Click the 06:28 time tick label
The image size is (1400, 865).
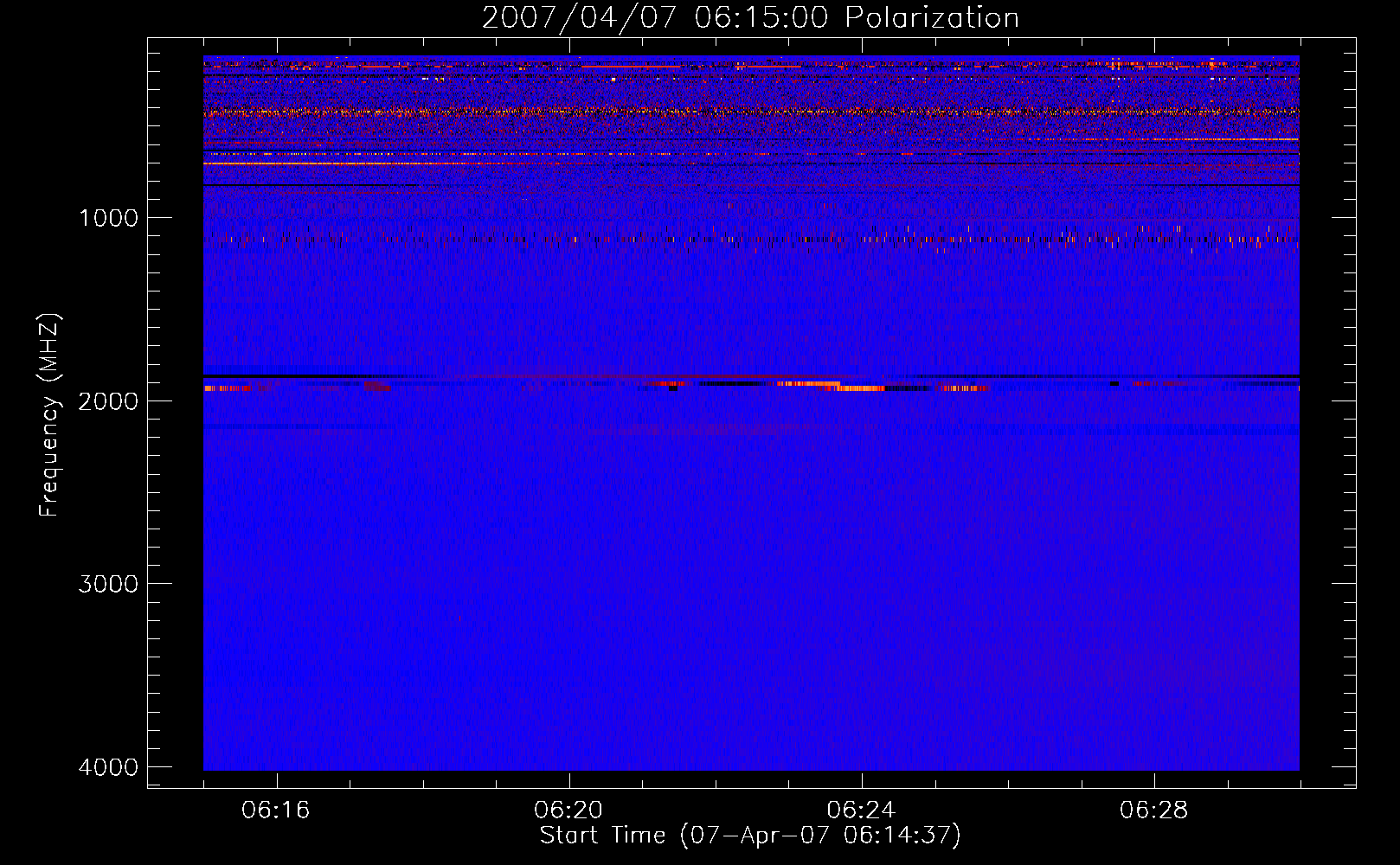1153,811
